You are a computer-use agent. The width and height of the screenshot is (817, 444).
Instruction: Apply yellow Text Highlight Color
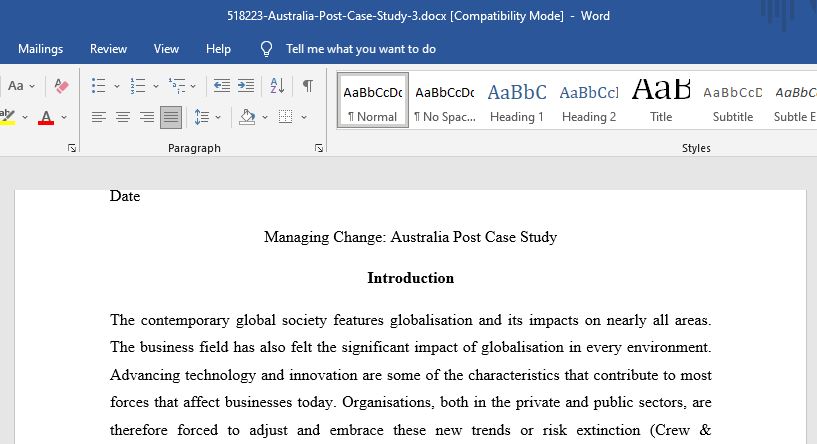click(7, 117)
